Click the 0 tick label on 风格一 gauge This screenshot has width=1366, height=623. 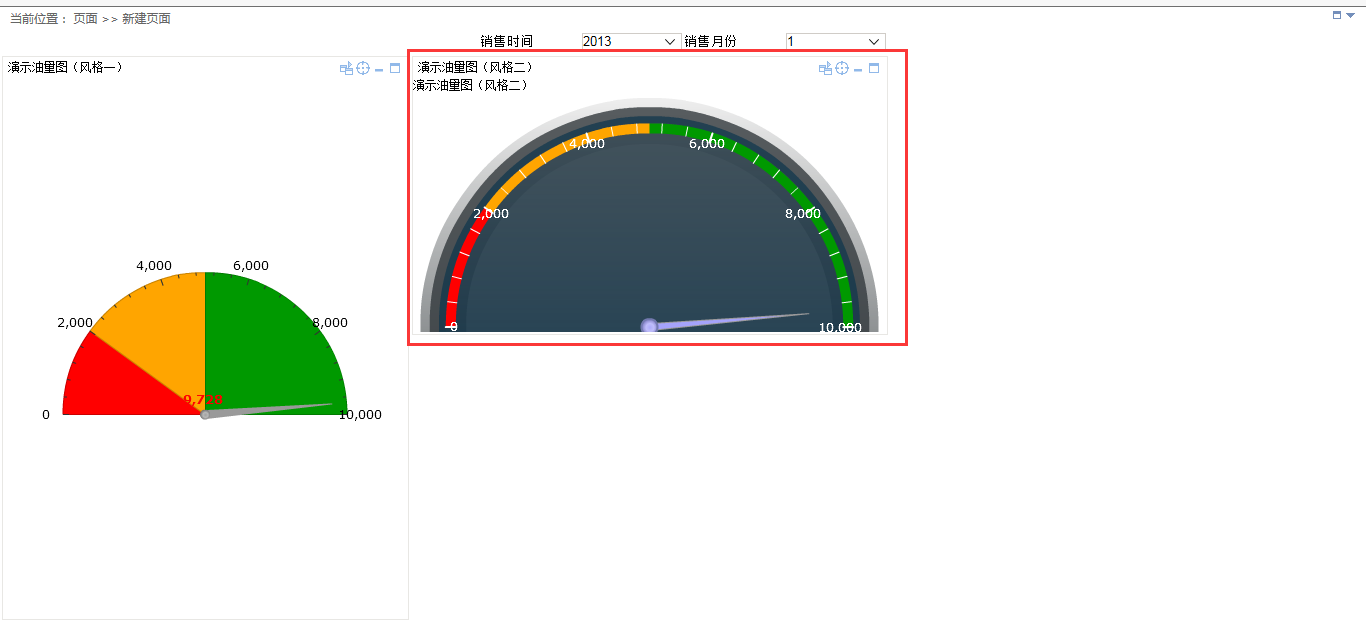click(45, 415)
